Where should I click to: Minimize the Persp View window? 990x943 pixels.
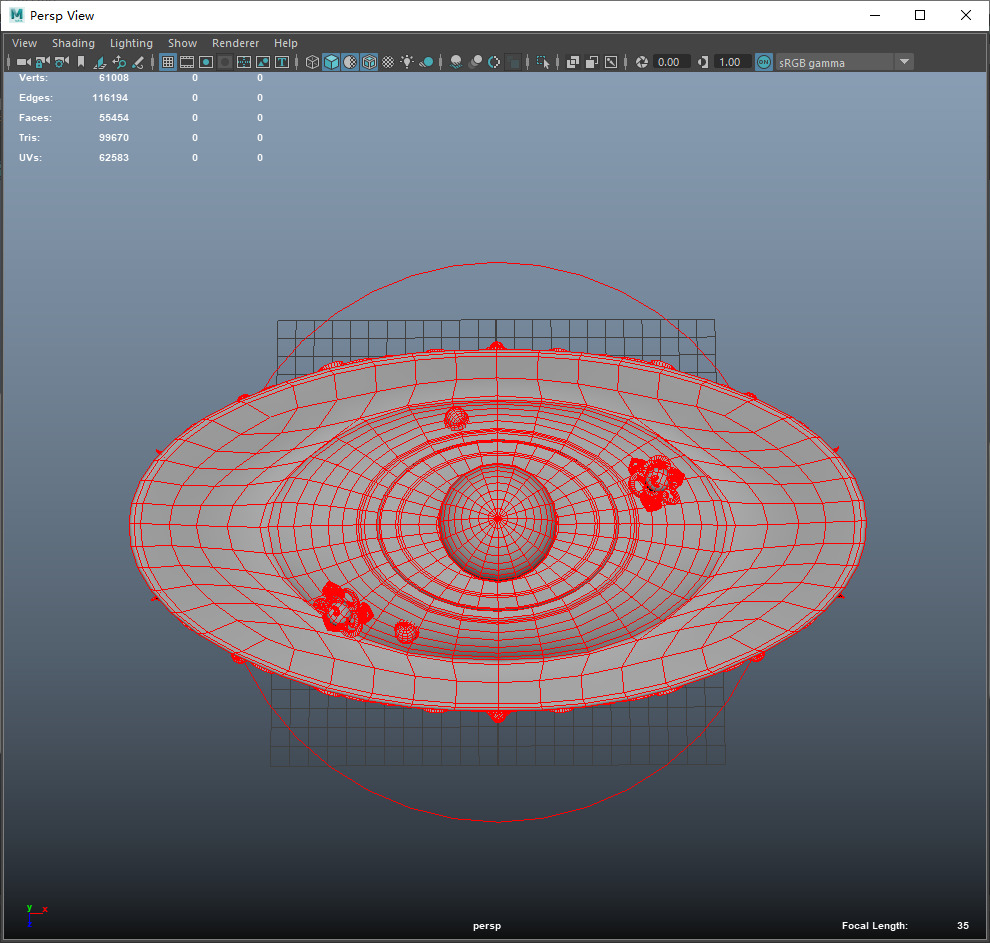coord(875,15)
